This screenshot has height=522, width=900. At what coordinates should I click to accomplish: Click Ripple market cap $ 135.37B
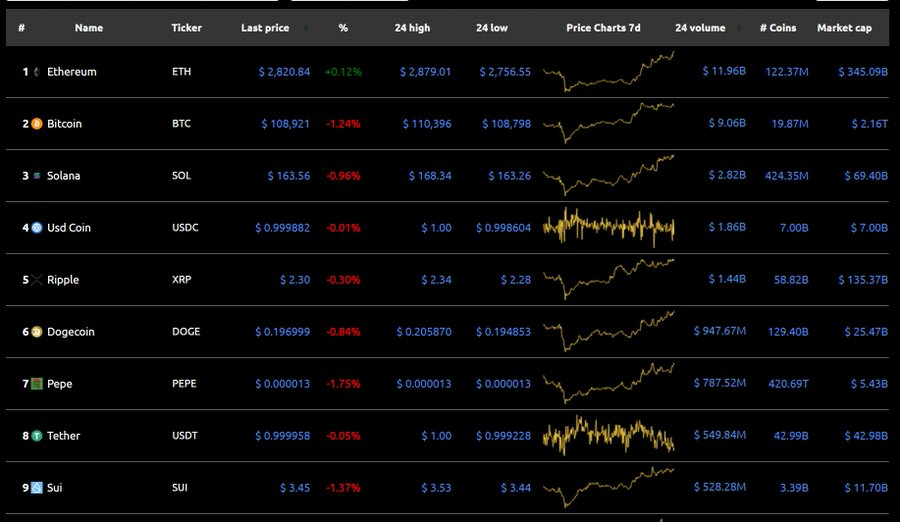(863, 280)
